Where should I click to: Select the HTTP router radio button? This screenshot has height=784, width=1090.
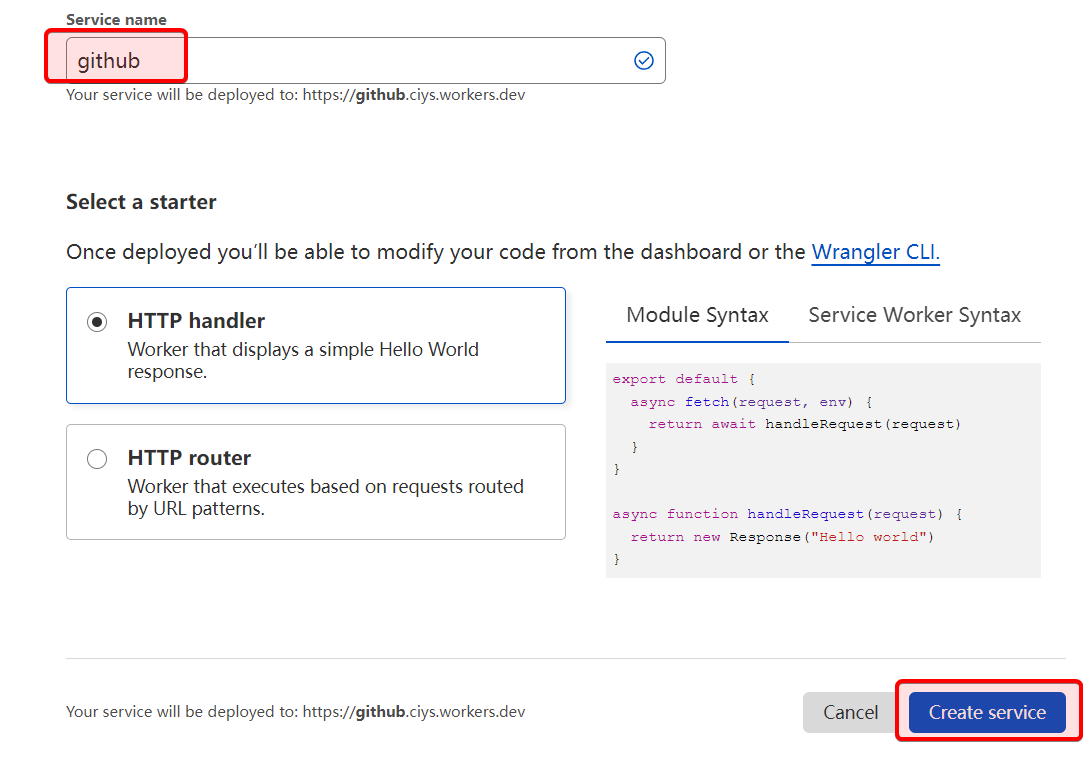97,459
